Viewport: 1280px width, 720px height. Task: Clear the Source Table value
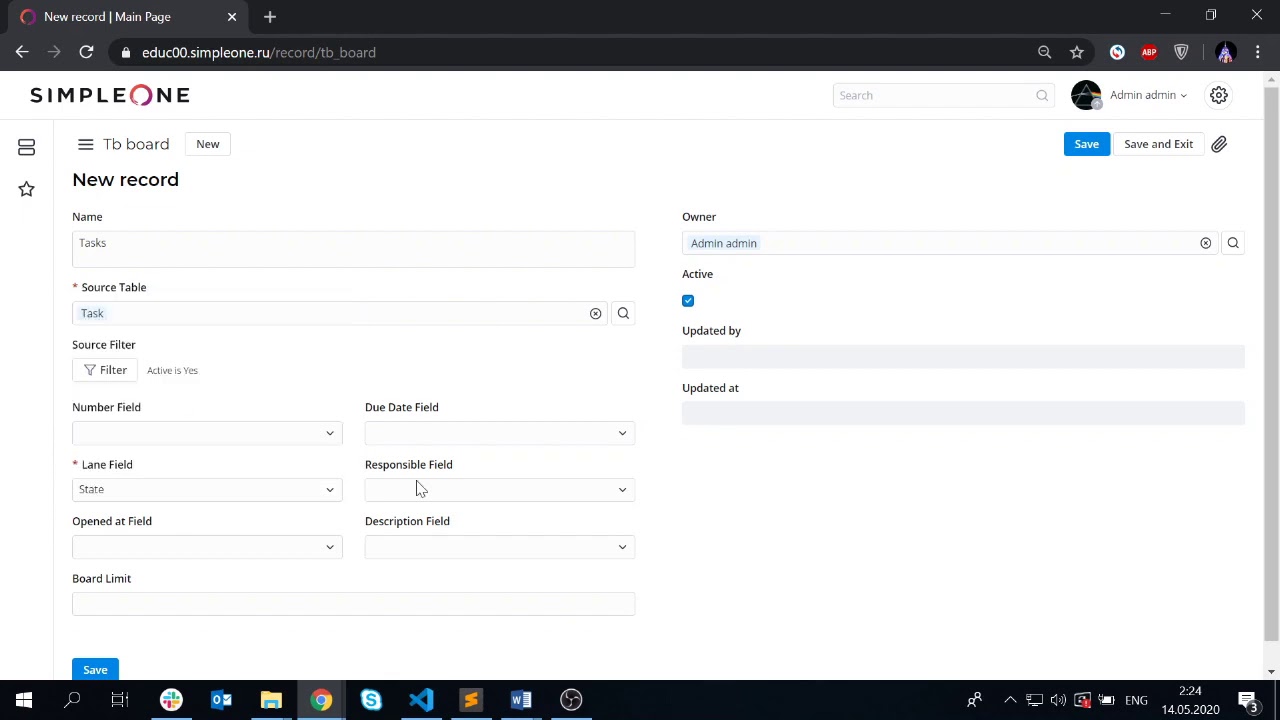(595, 314)
